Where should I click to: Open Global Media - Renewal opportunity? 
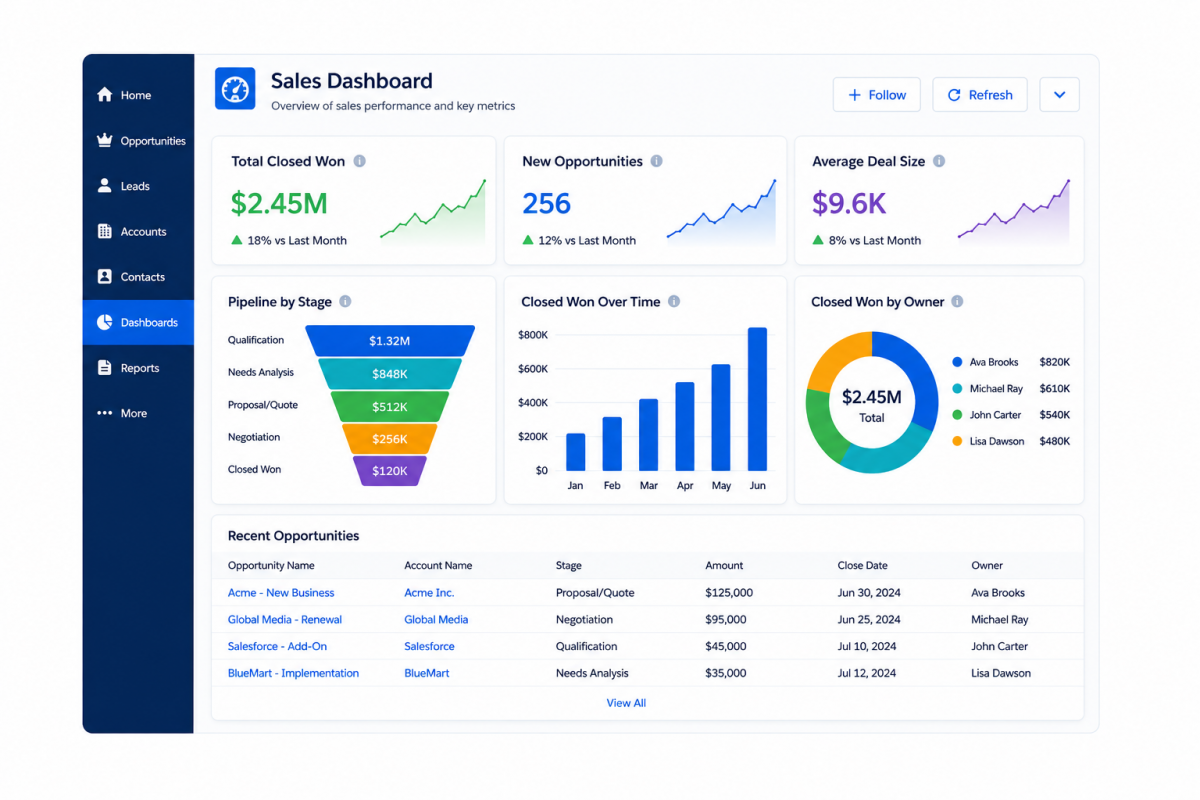pos(285,620)
